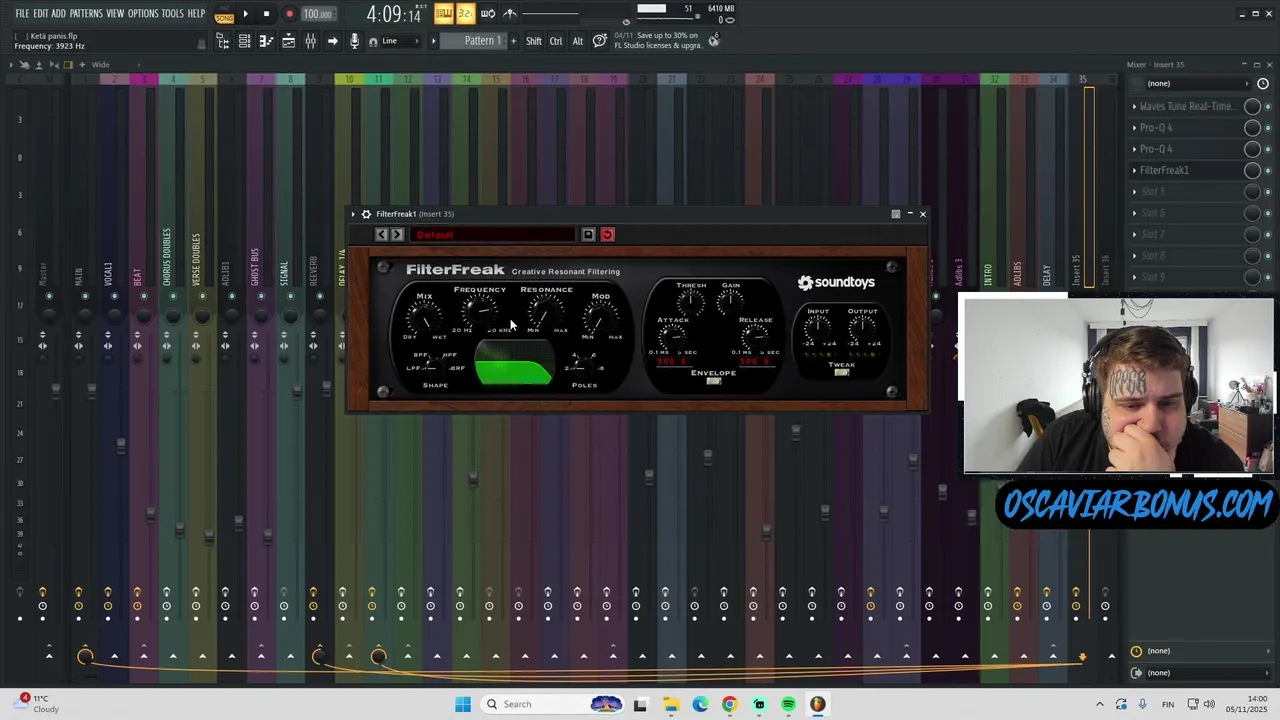Image resolution: width=1280 pixels, height=720 pixels.
Task: Toggle the Tweak button in FilterFreak
Action: tap(842, 372)
